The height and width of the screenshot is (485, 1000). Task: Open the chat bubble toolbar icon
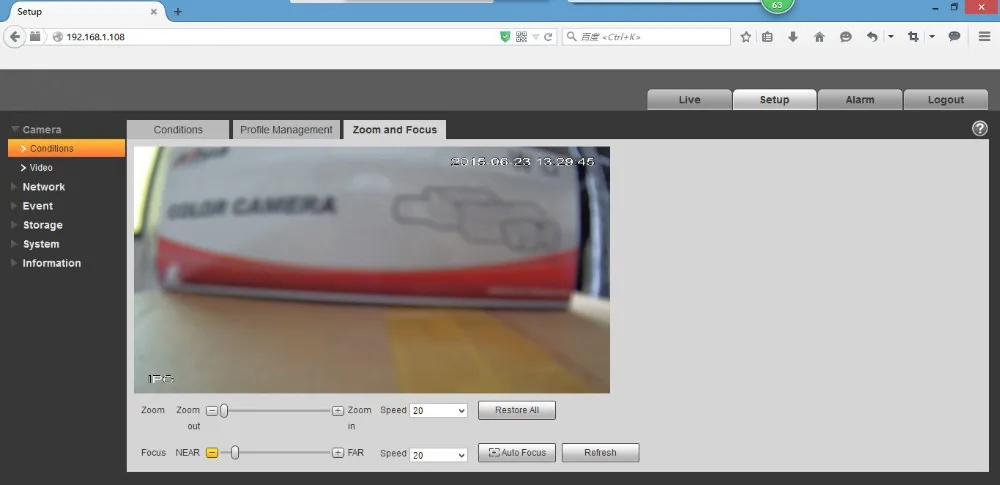tap(954, 36)
